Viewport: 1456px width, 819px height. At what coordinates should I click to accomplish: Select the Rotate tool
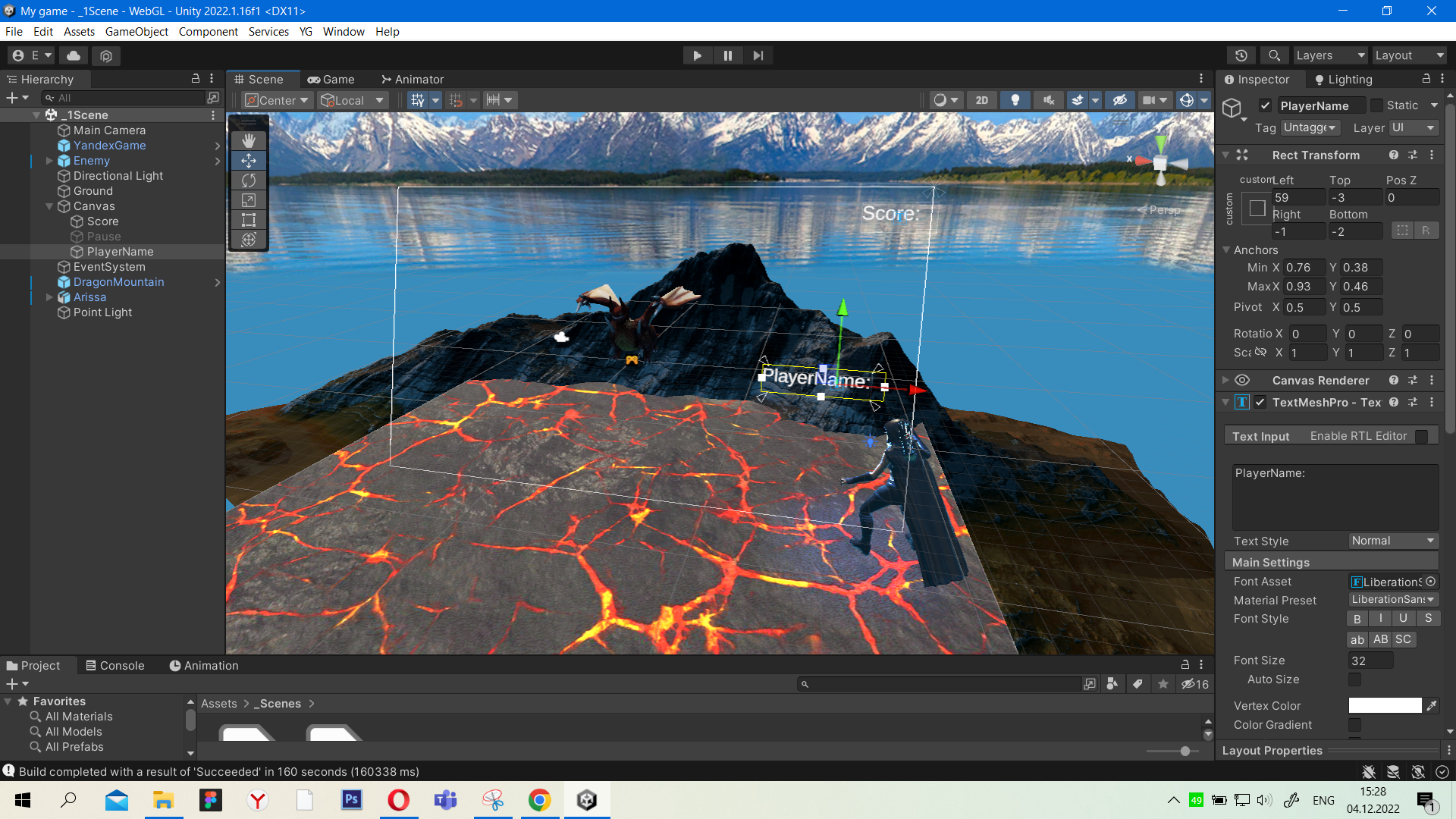coord(248,180)
